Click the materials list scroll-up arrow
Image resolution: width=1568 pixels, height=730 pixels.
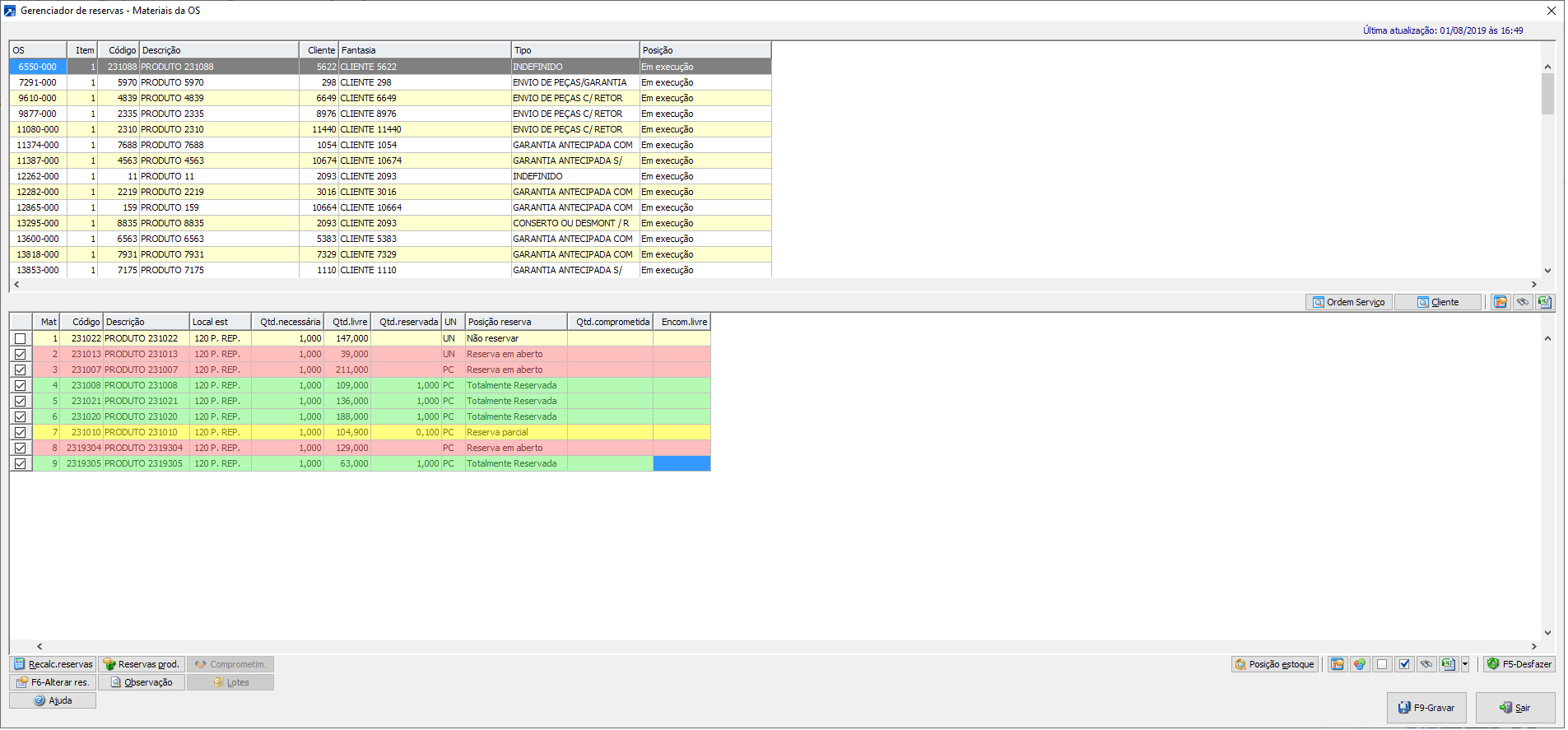pyautogui.click(x=1547, y=338)
